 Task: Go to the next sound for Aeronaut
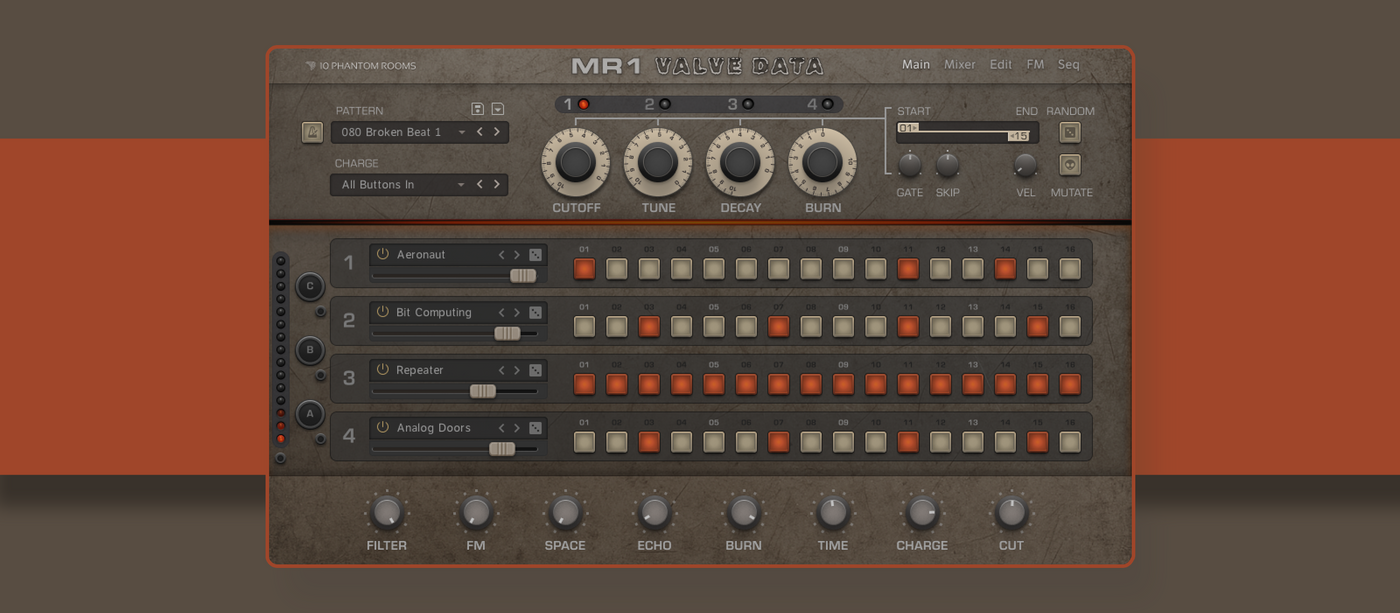[517, 255]
